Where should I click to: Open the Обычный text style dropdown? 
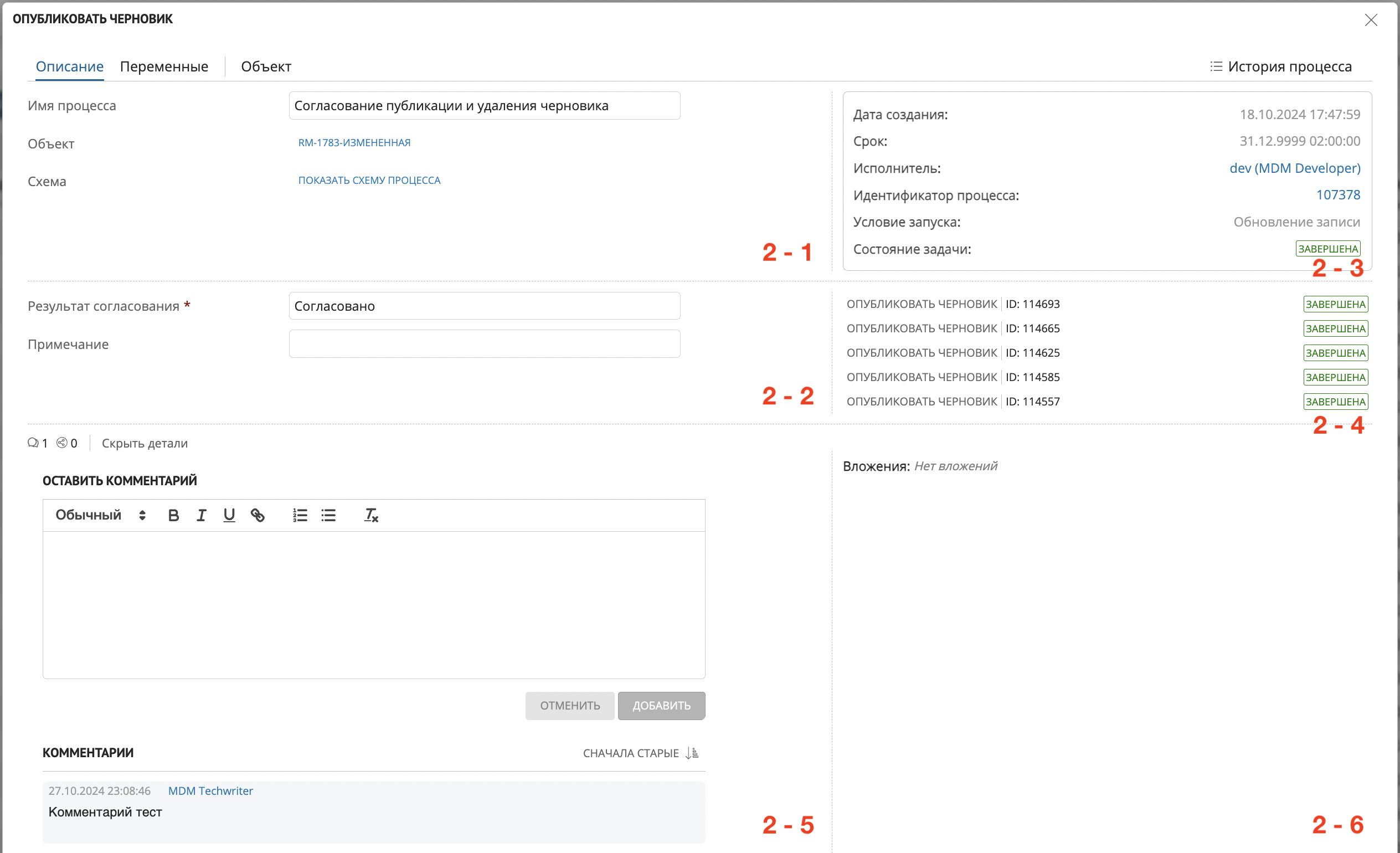(x=101, y=515)
